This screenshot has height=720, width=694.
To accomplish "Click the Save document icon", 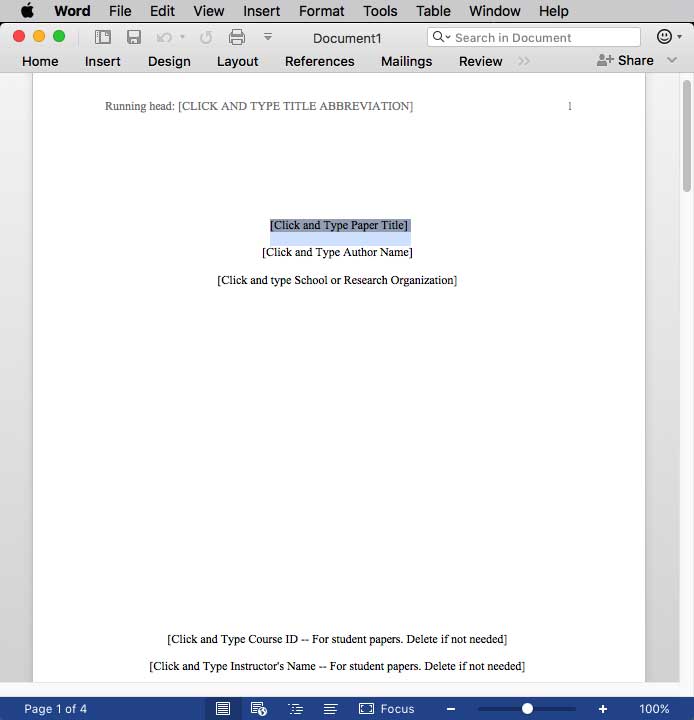I will click(x=133, y=37).
